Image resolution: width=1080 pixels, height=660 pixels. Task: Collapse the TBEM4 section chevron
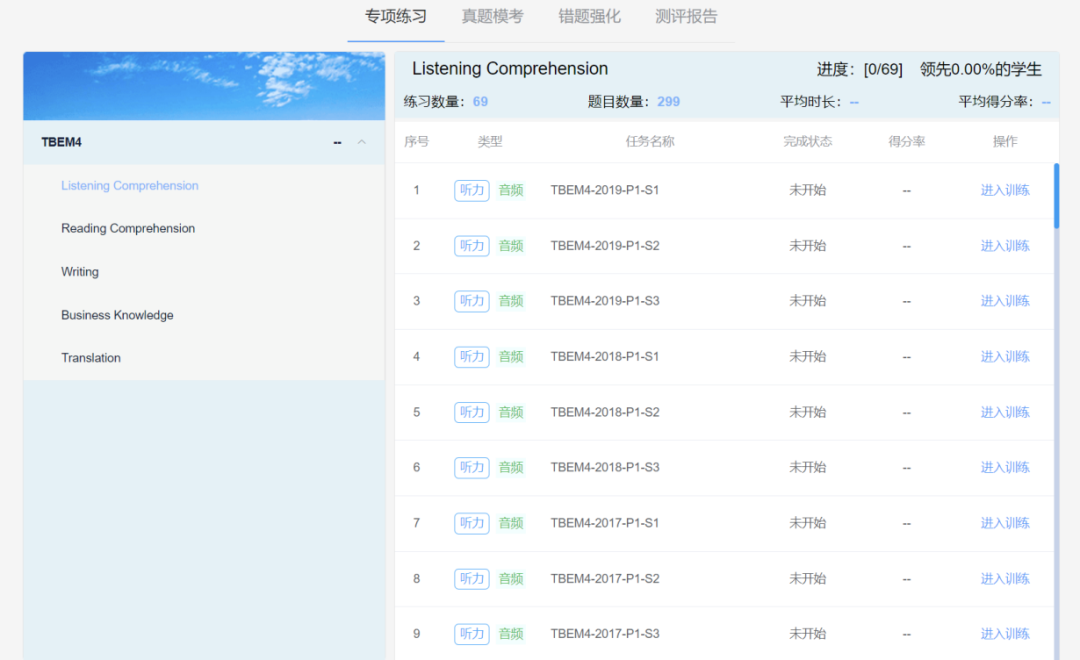pyautogui.click(x=362, y=142)
